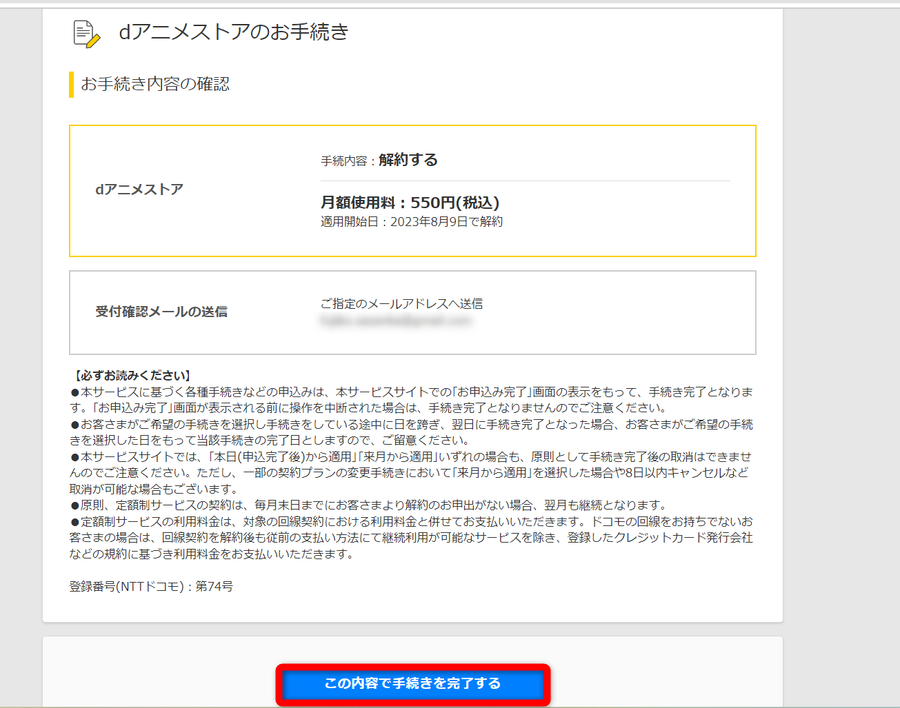This screenshot has height=708, width=900.
Task: Click the 月額使用料:550円(税込) fee line
Action: pyautogui.click(x=410, y=203)
